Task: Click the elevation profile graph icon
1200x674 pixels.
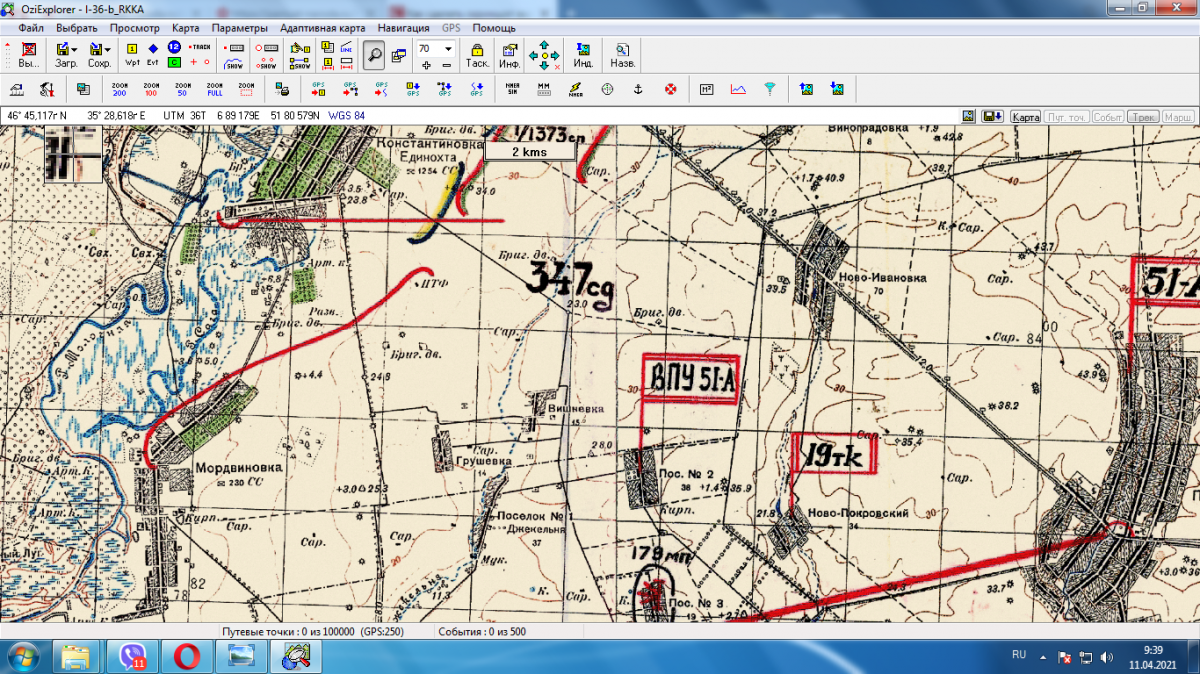Action: point(738,89)
